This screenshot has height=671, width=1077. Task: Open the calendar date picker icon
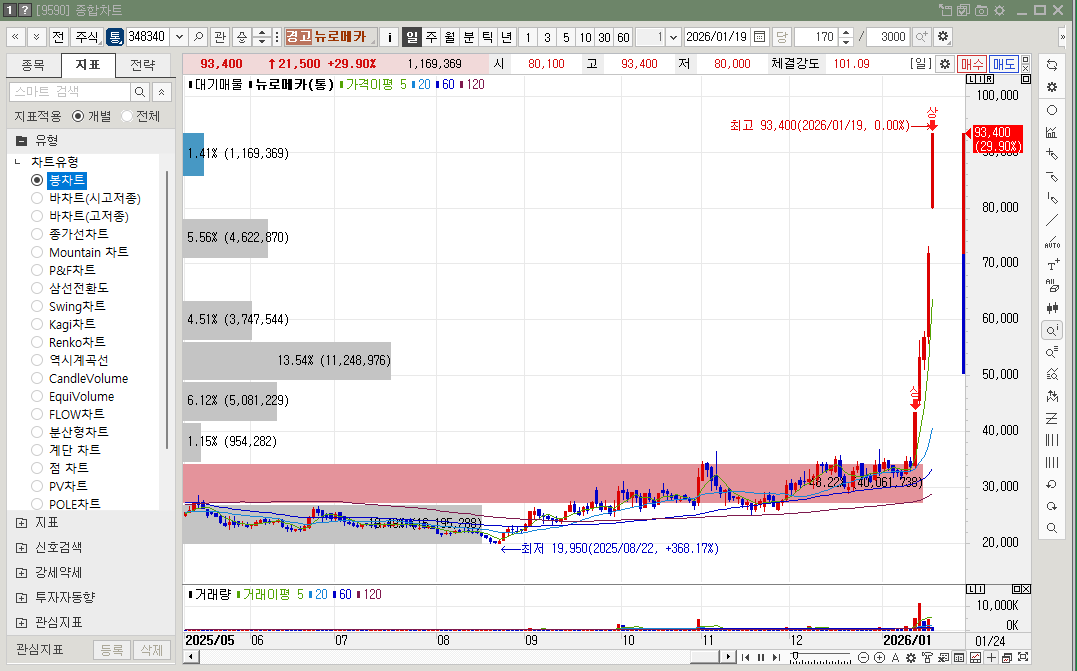click(x=760, y=37)
